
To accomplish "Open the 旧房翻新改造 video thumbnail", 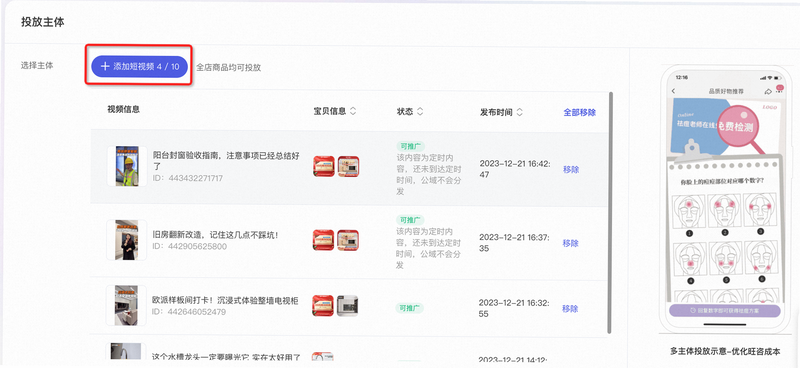I will coord(127,240).
